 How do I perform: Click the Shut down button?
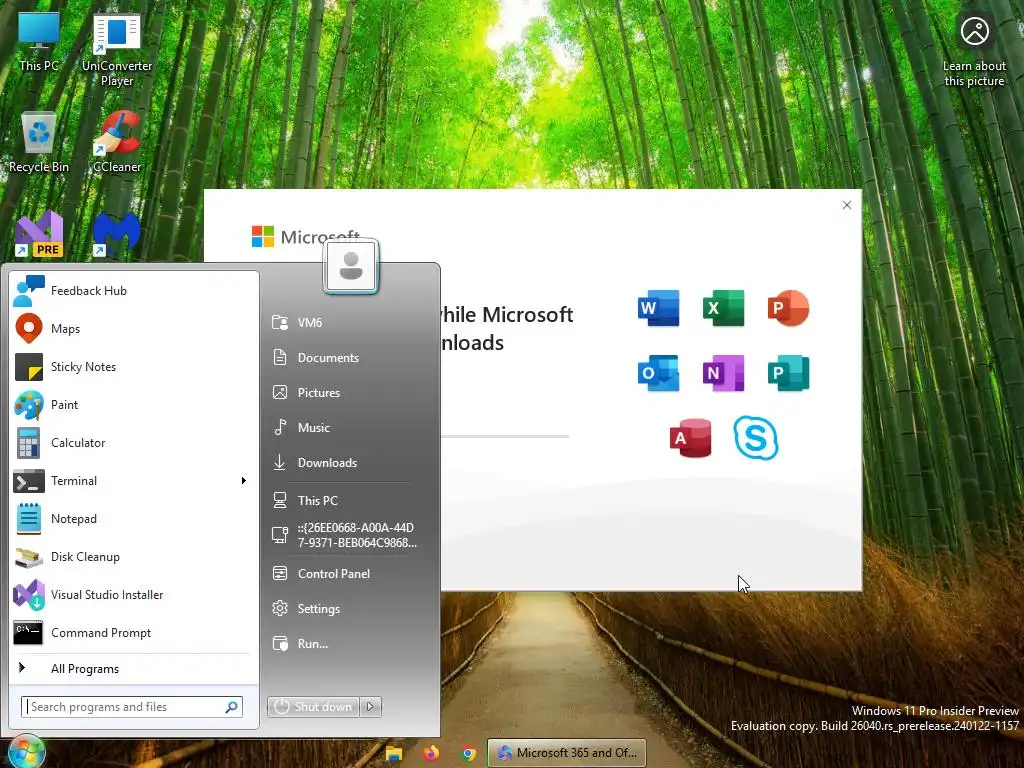pyautogui.click(x=313, y=707)
